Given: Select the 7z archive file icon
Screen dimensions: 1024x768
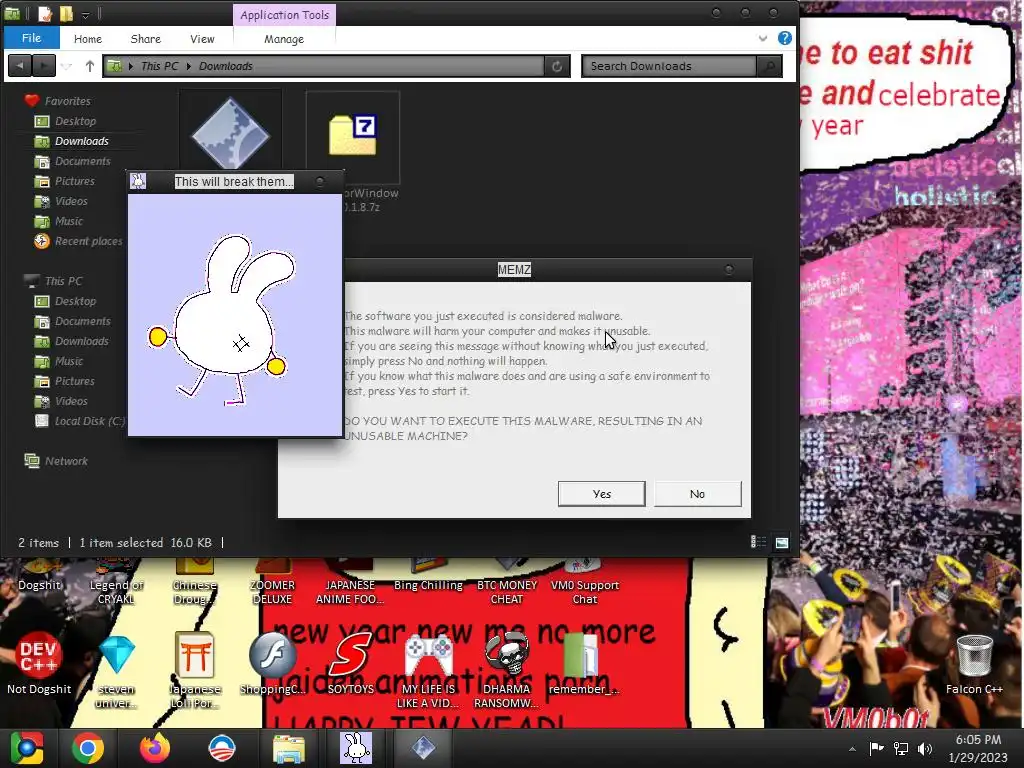Looking at the screenshot, I should click(x=353, y=135).
